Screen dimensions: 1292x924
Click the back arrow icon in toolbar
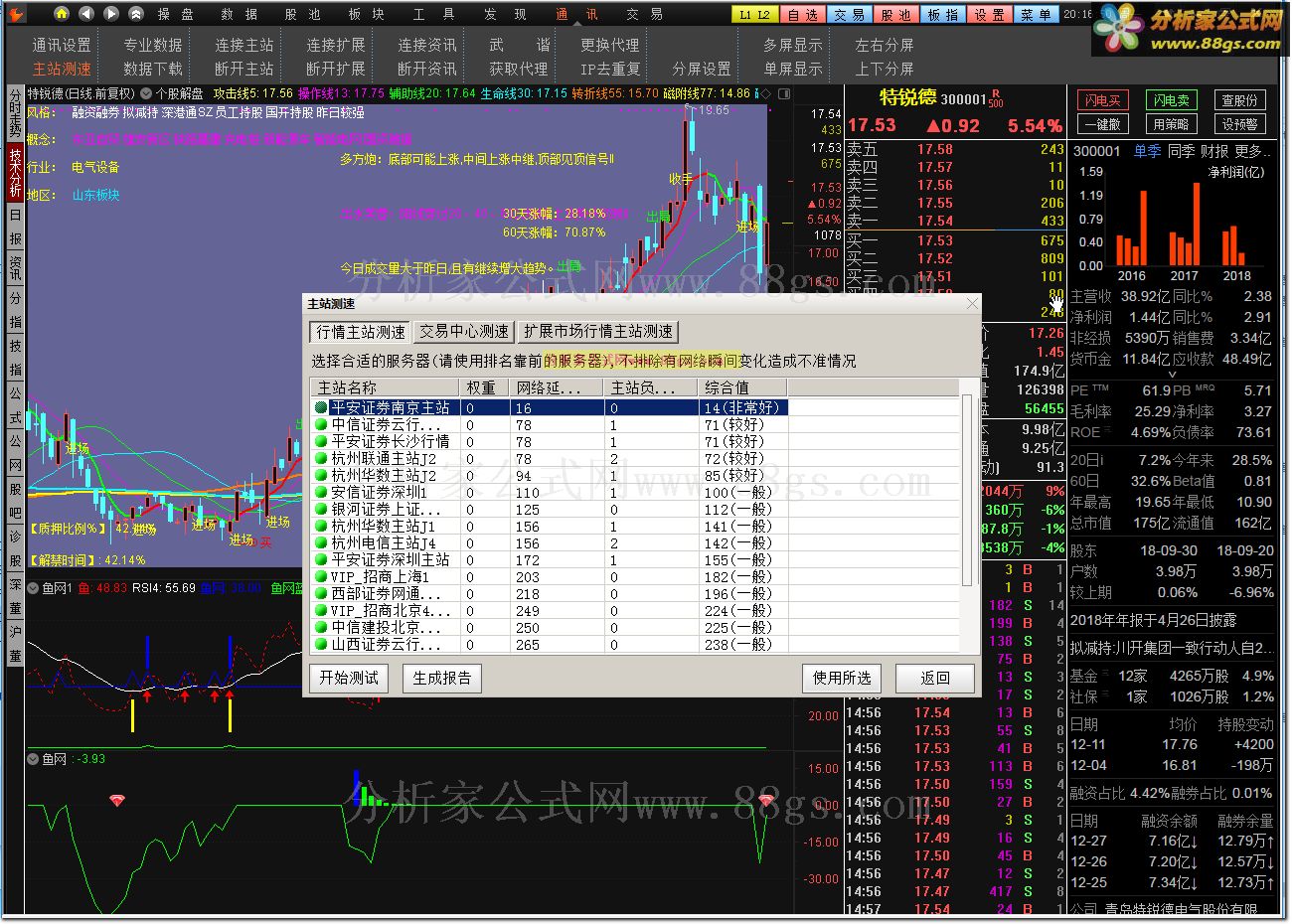[86, 14]
